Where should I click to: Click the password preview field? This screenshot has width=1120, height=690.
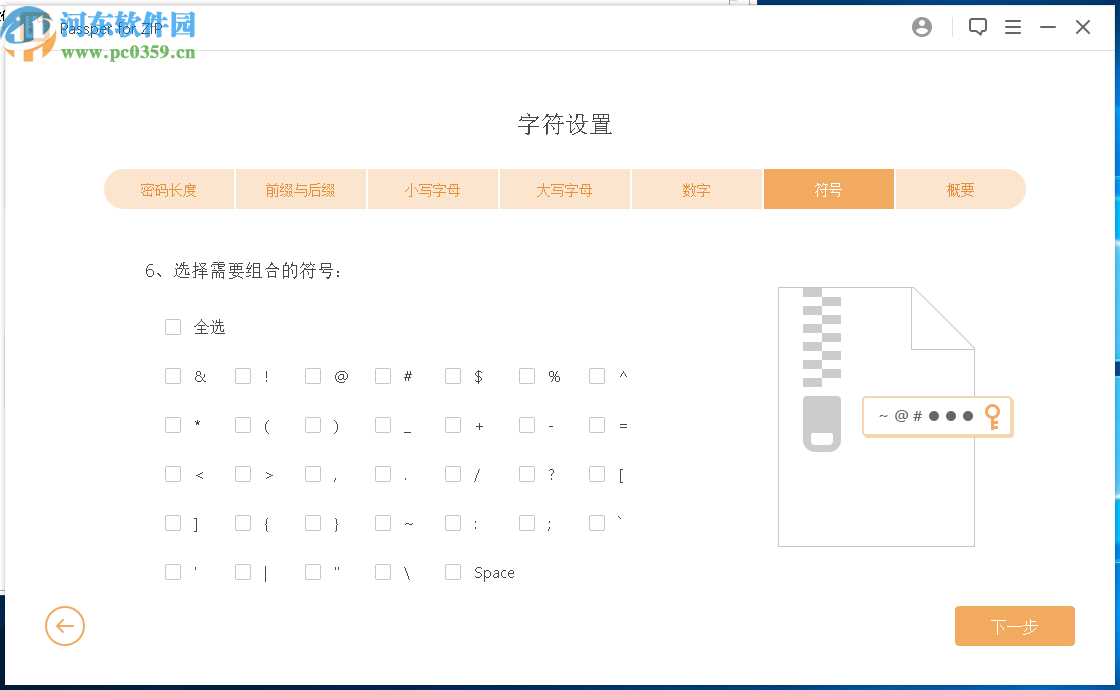click(x=930, y=416)
